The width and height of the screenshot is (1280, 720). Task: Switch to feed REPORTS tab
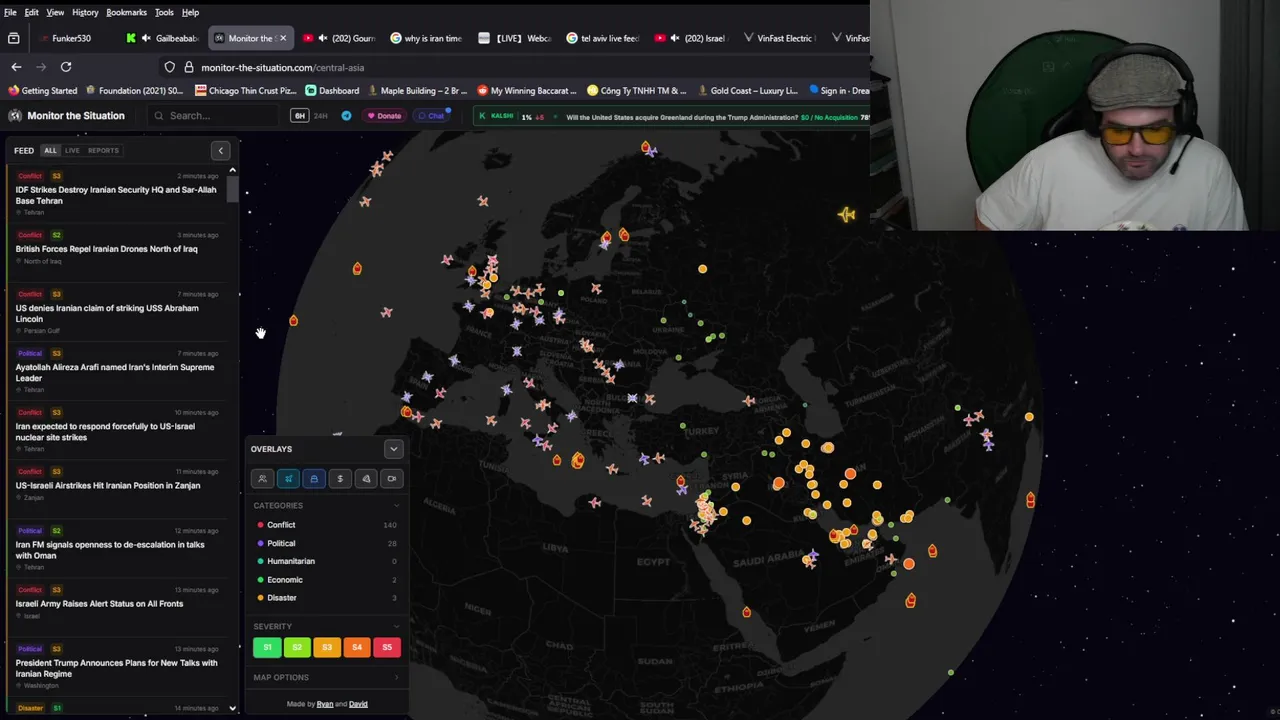click(103, 151)
